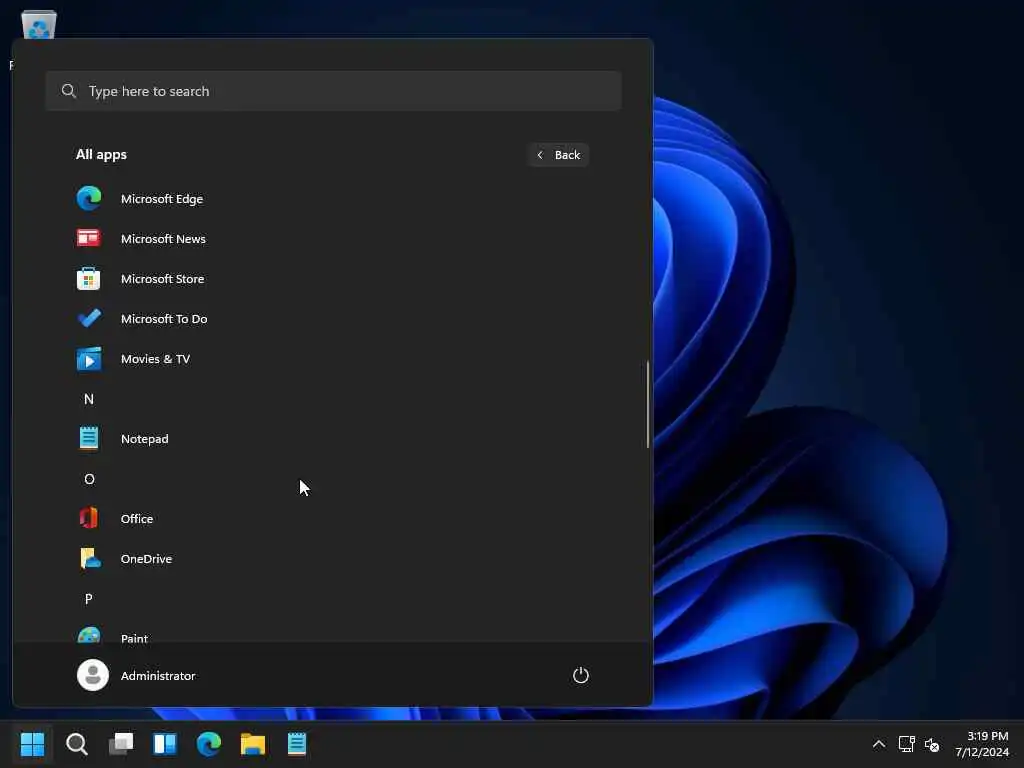Viewport: 1024px width, 768px height.
Task: Launch the OneDrive cloud icon
Action: (x=89, y=558)
